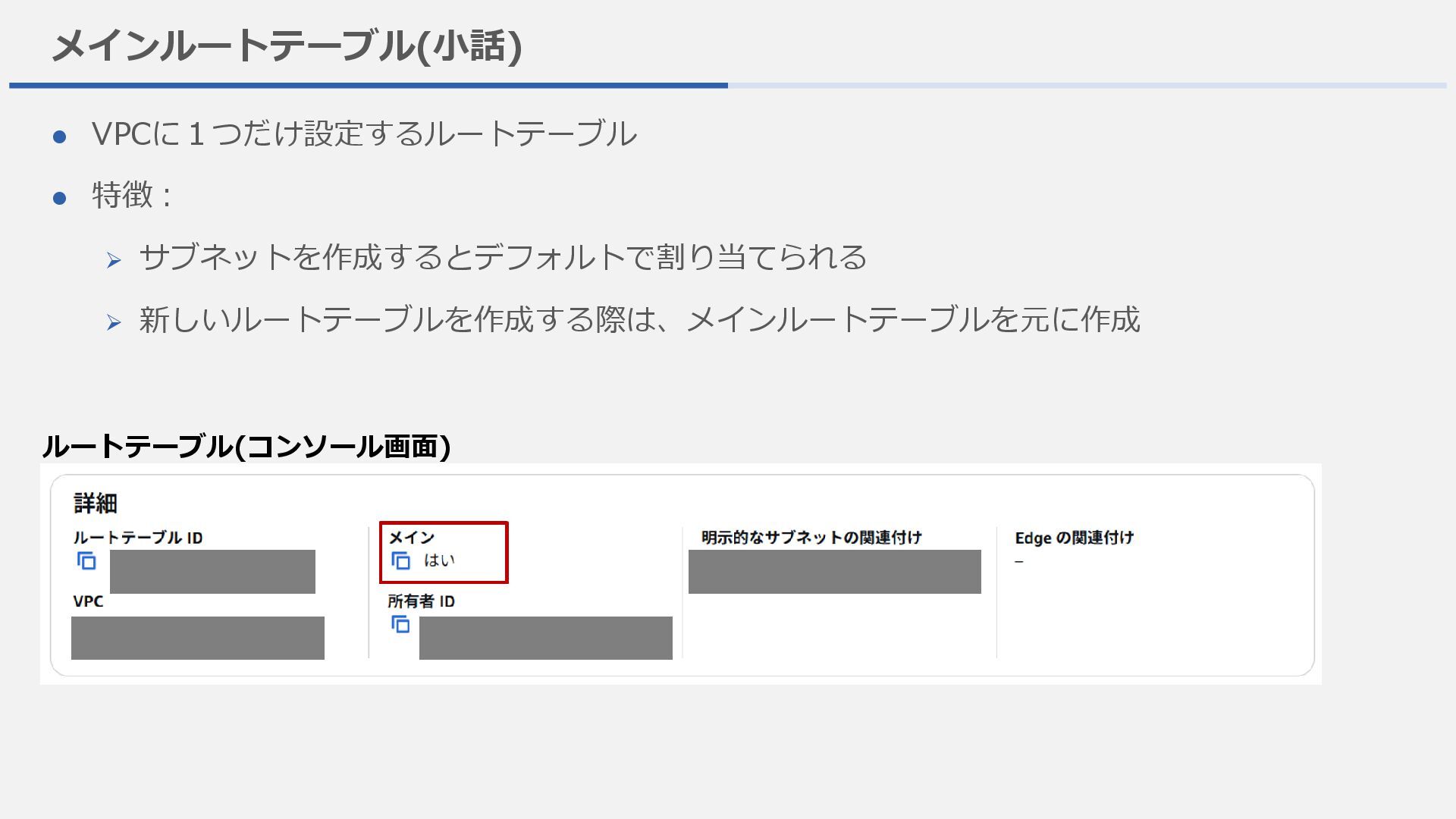
Task: Click the Edge の関連付け label
Action: tap(1075, 538)
